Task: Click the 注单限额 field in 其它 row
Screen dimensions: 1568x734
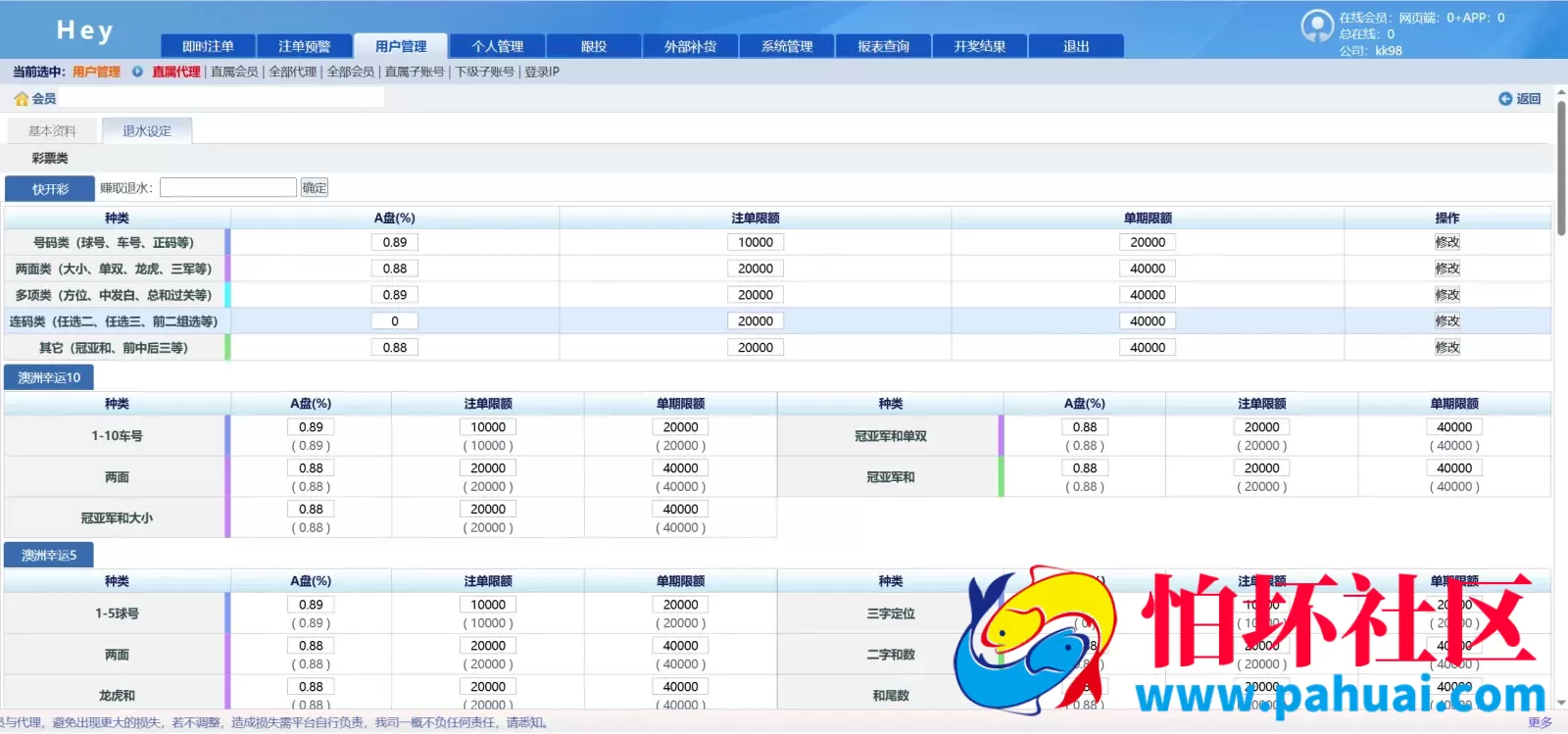Action: click(x=756, y=348)
